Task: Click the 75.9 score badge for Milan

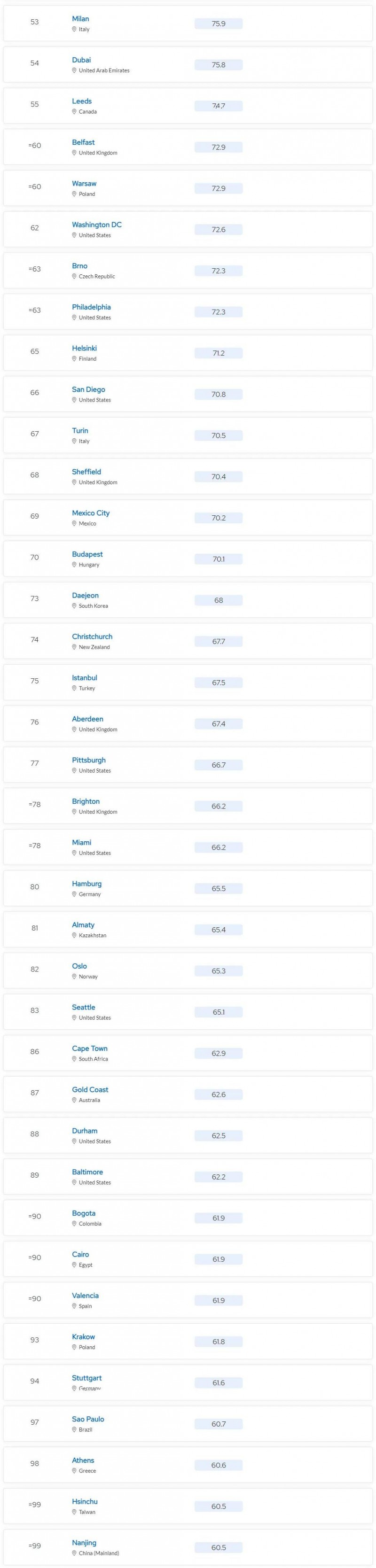Action: (x=219, y=24)
